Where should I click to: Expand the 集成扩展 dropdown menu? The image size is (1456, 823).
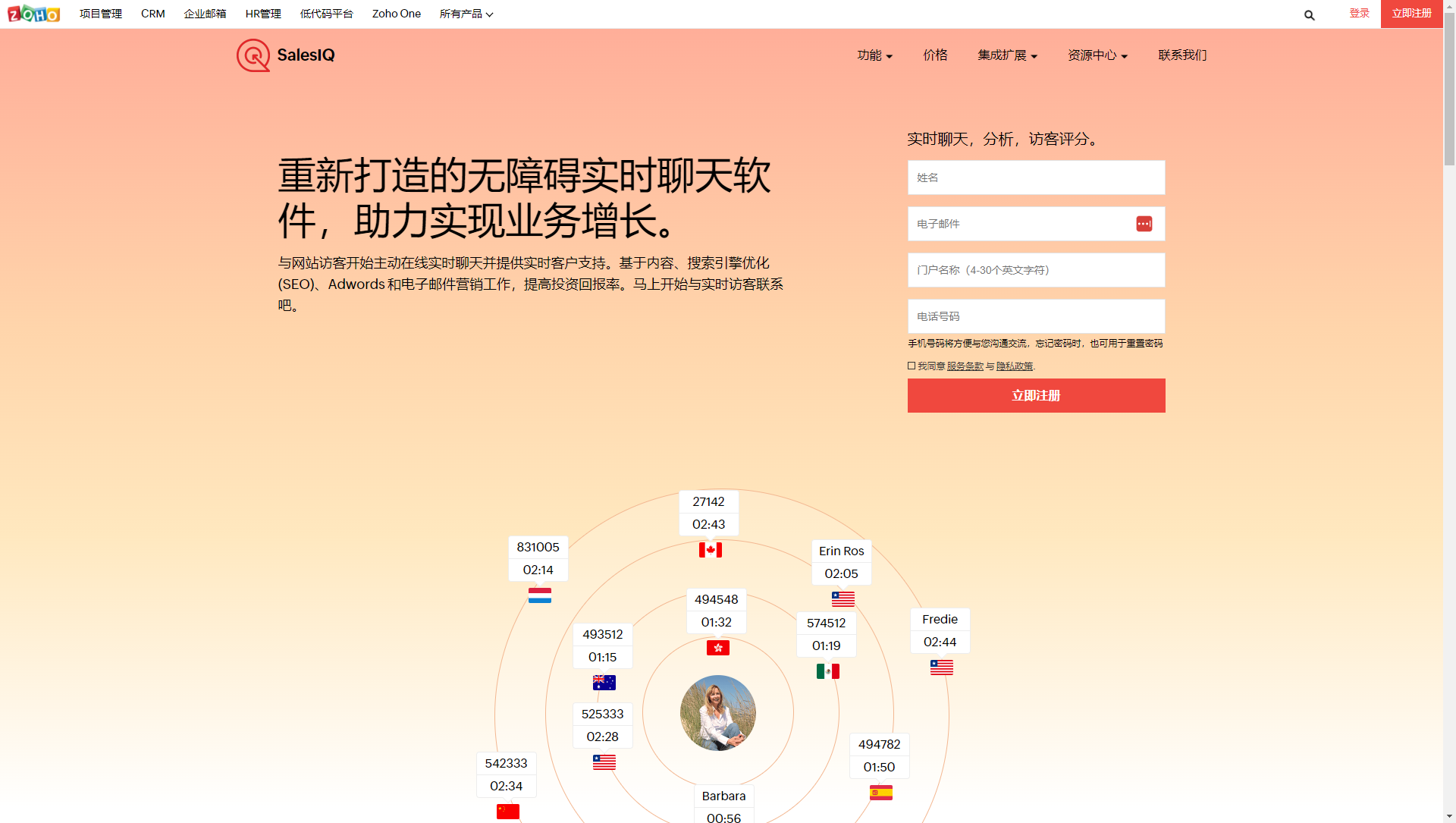click(1008, 55)
